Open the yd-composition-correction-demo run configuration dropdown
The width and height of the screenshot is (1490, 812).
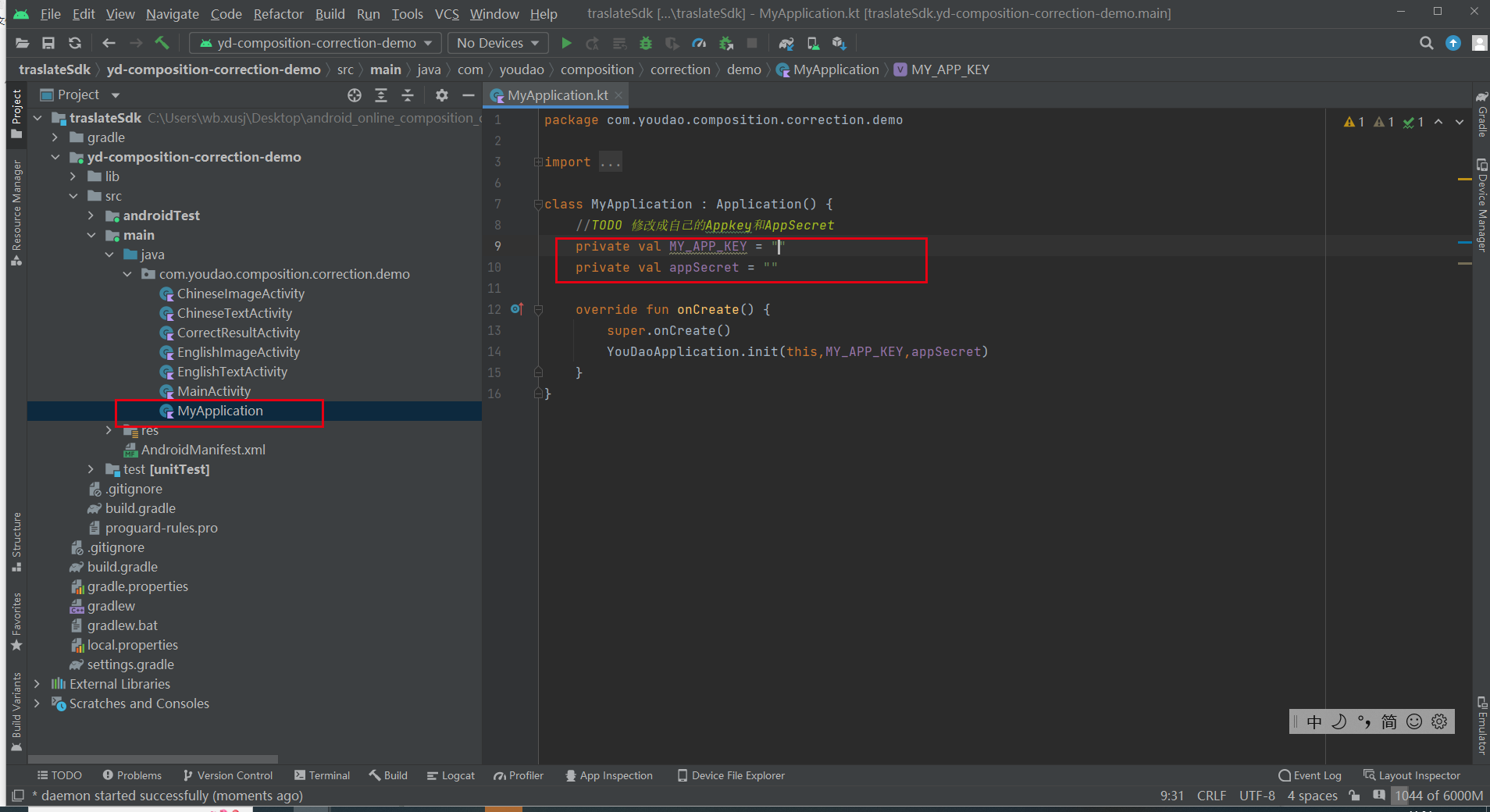[x=315, y=43]
